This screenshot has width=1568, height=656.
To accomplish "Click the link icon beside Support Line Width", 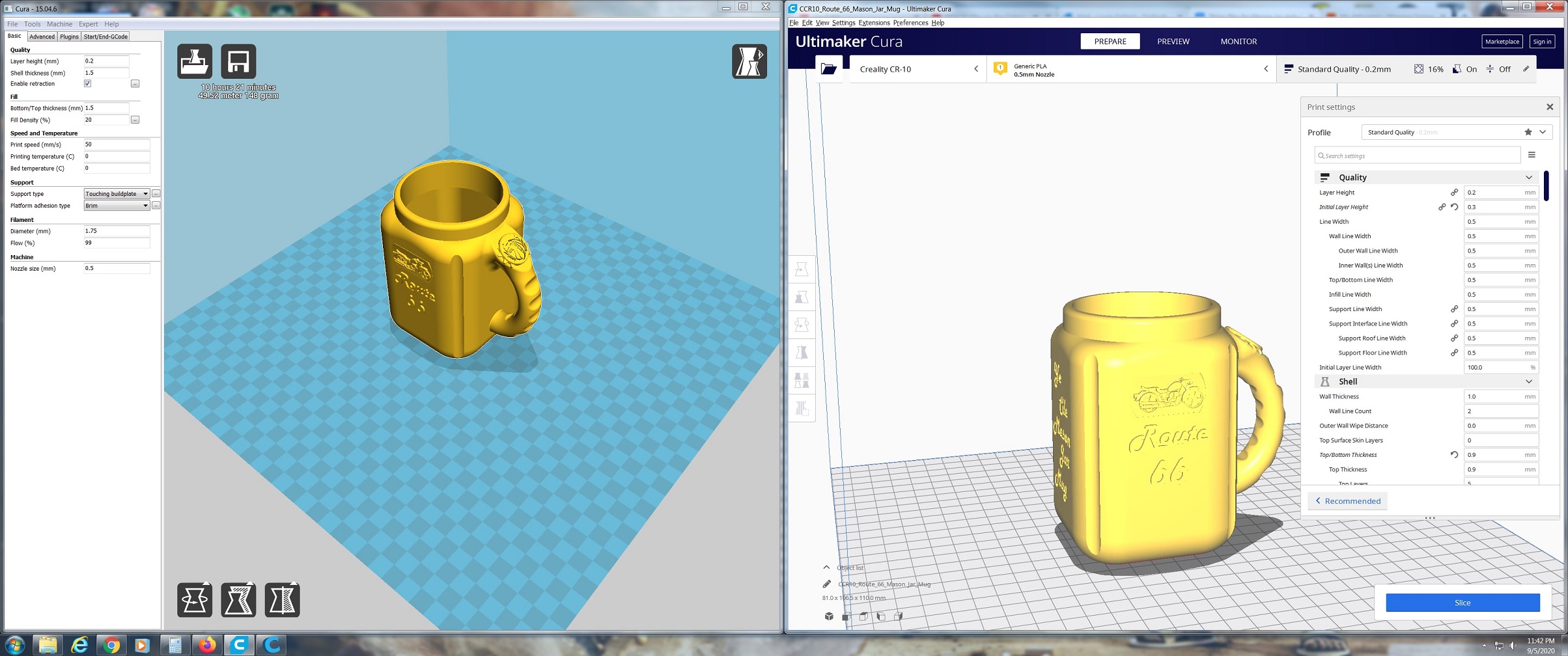I will tap(1454, 309).
